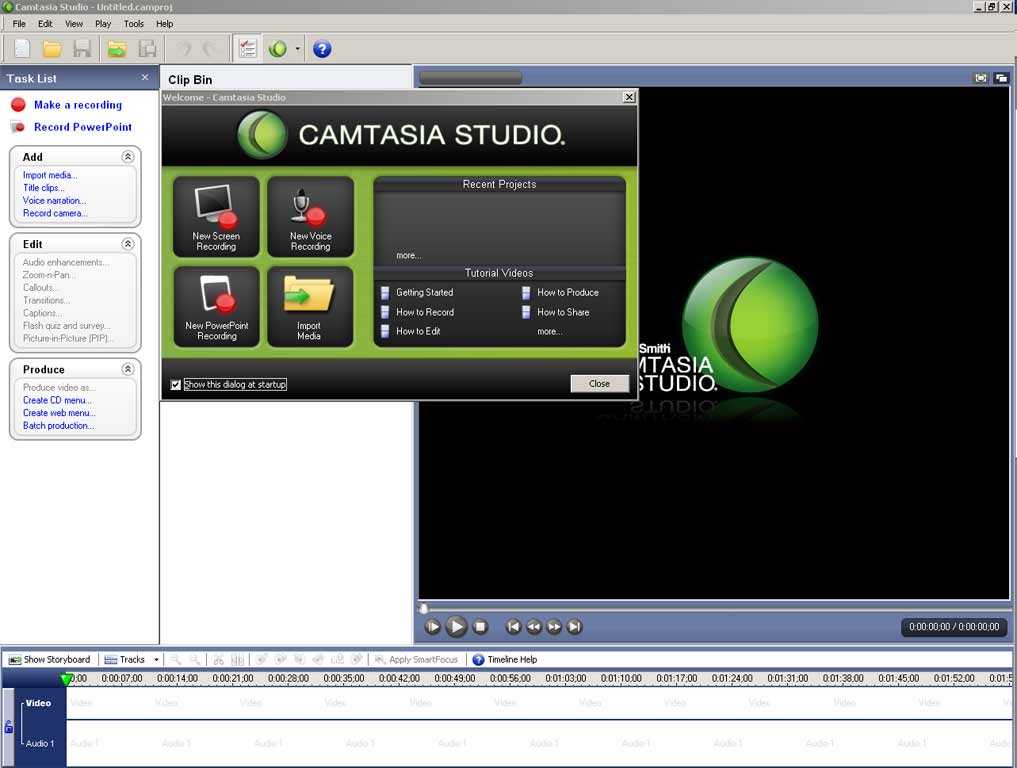Click the 0:00:28;00 mark on timeline ruler
The width and height of the screenshot is (1017, 768).
pyautogui.click(x=288, y=678)
